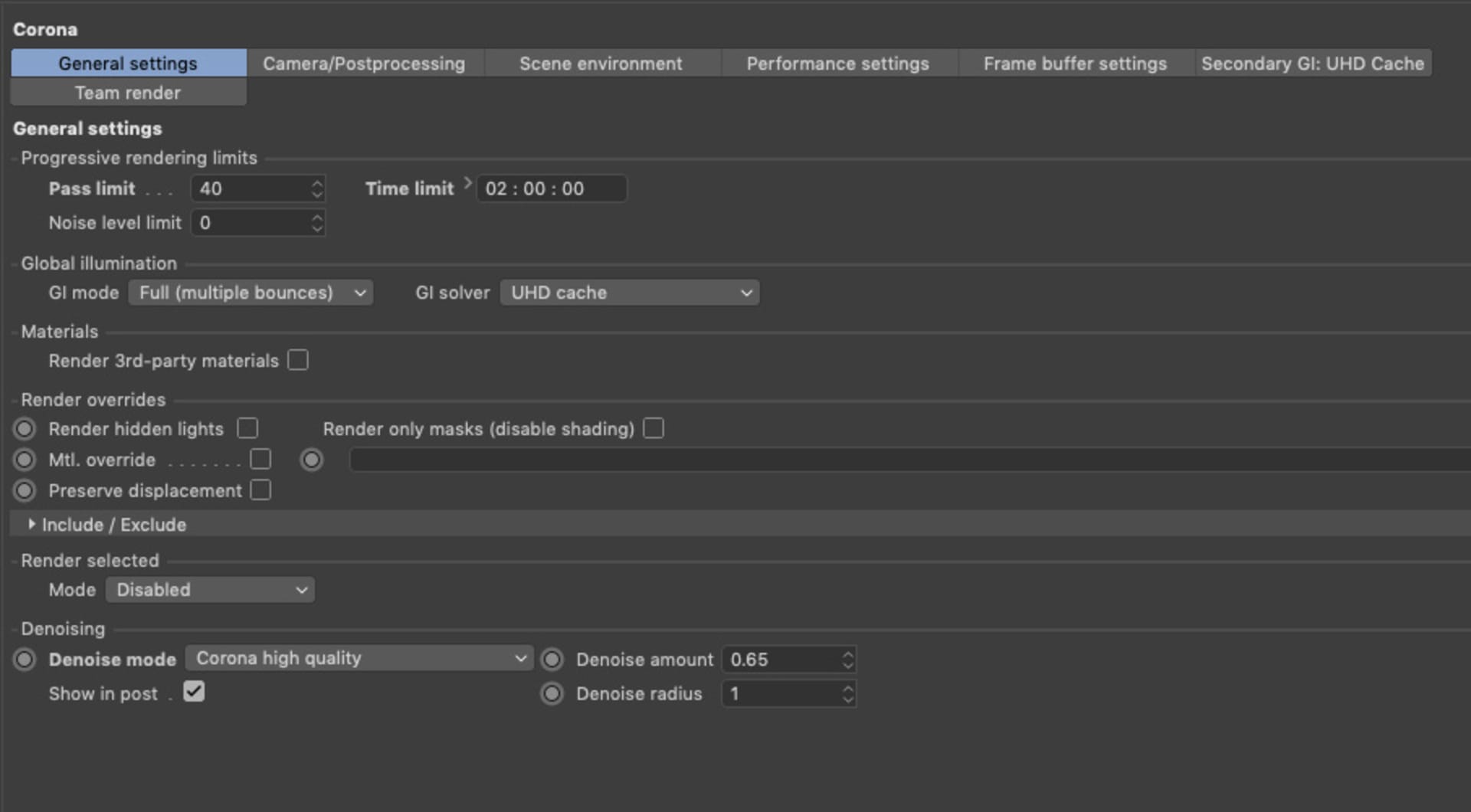Click the Global illumination heading

coord(99,264)
